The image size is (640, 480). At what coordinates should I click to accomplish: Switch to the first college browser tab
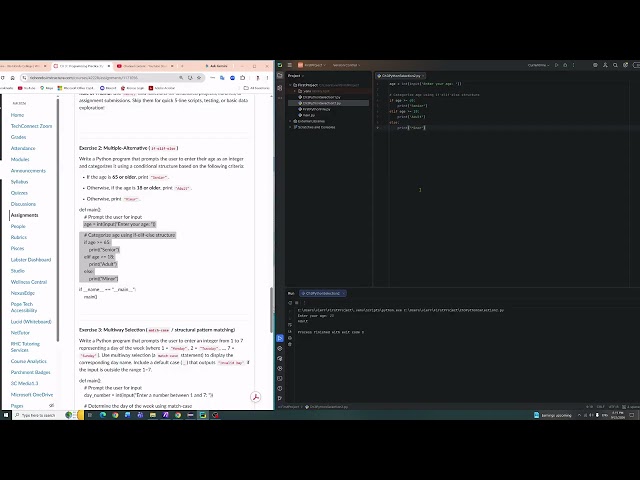point(23,66)
